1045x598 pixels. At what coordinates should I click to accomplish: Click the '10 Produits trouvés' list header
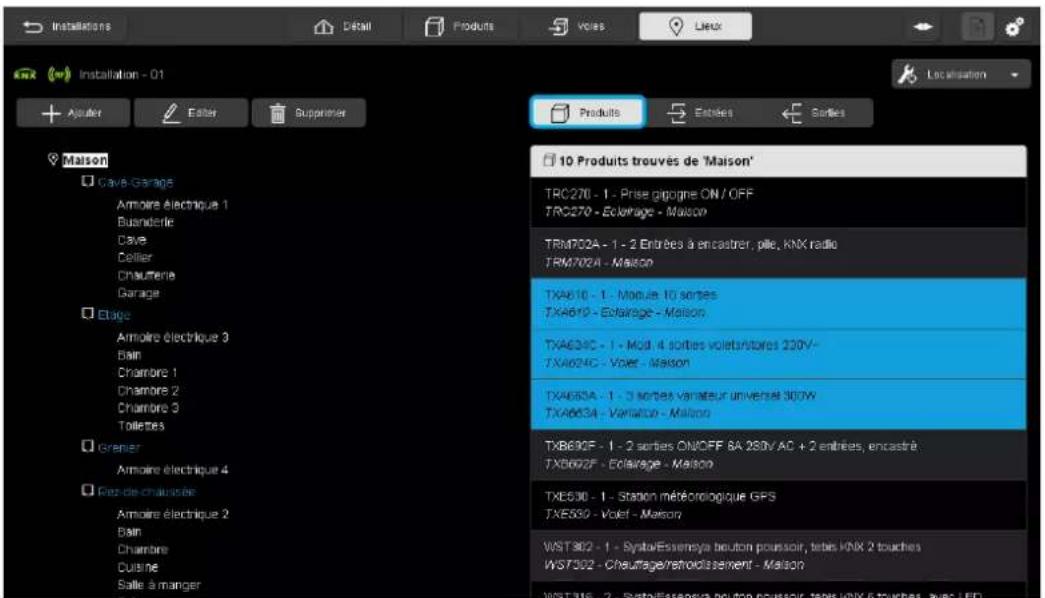point(778,161)
